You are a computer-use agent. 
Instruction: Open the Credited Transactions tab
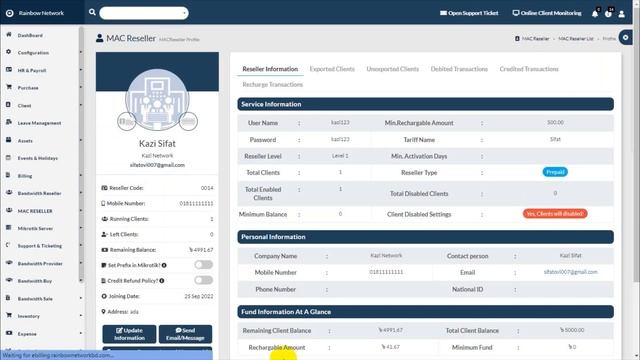[x=529, y=69]
